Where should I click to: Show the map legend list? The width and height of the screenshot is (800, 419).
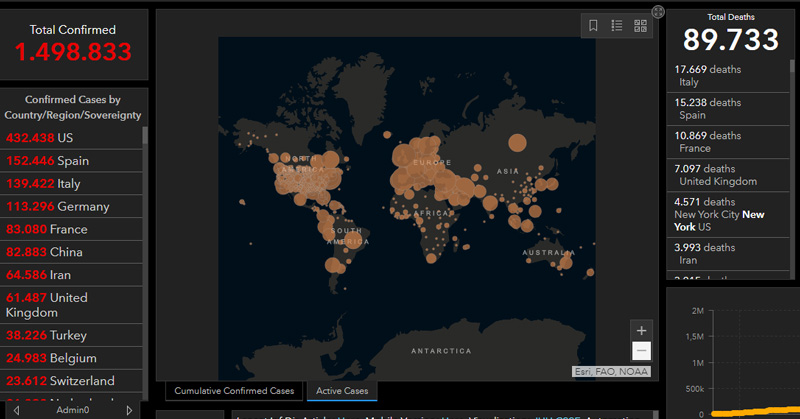pos(617,26)
